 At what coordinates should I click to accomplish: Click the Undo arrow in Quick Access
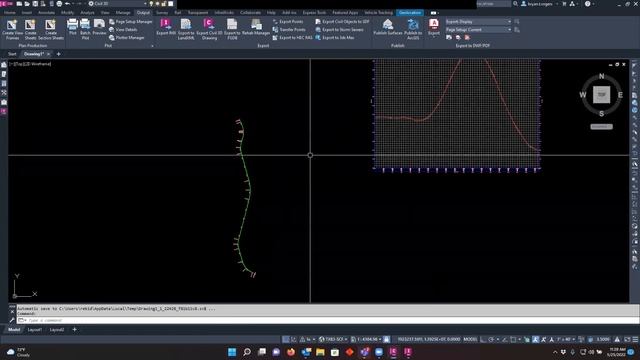68,4
